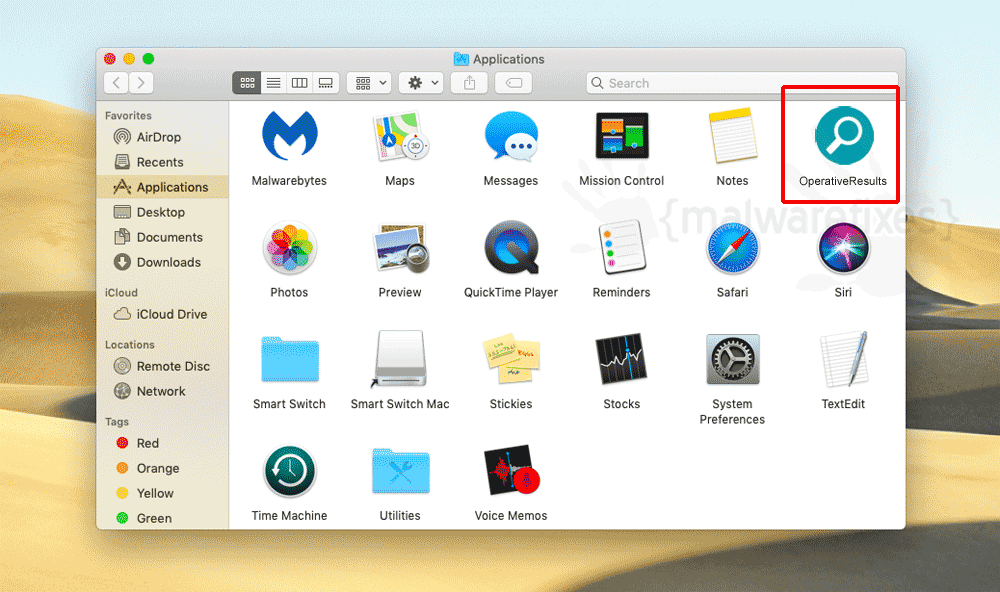Switch to list view

click(x=274, y=83)
